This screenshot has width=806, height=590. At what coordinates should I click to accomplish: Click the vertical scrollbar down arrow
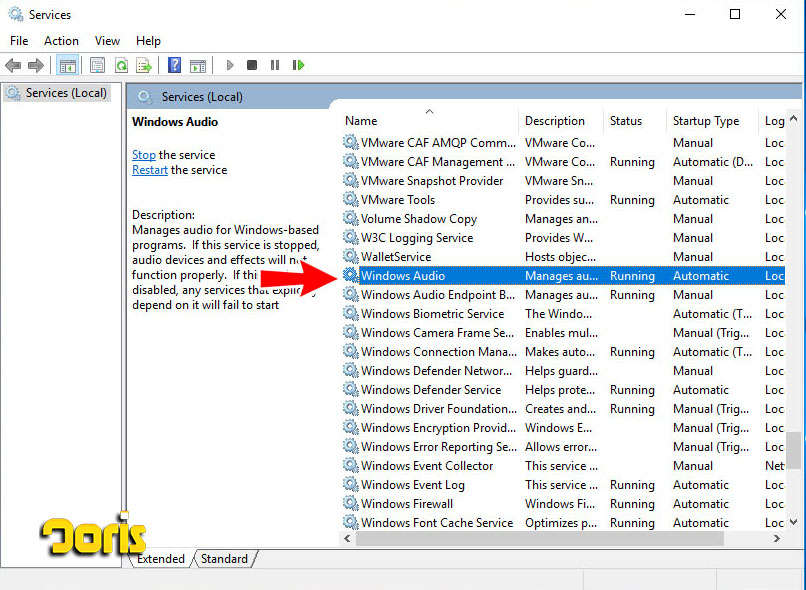pos(793,522)
